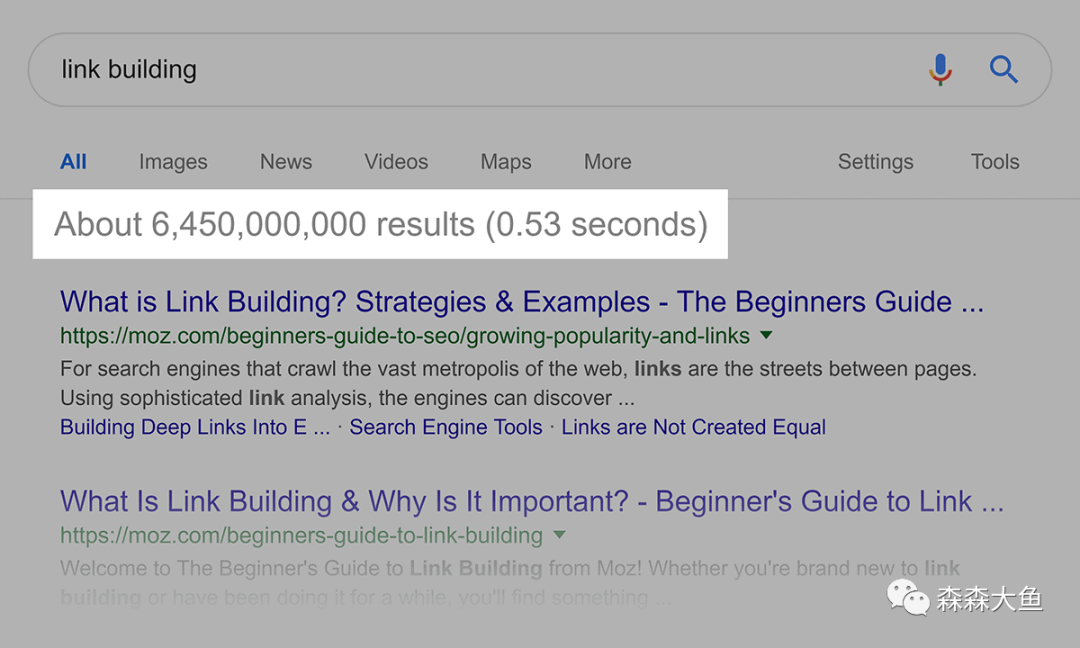Open the Videos results tab
The height and width of the screenshot is (648, 1080).
click(x=396, y=162)
